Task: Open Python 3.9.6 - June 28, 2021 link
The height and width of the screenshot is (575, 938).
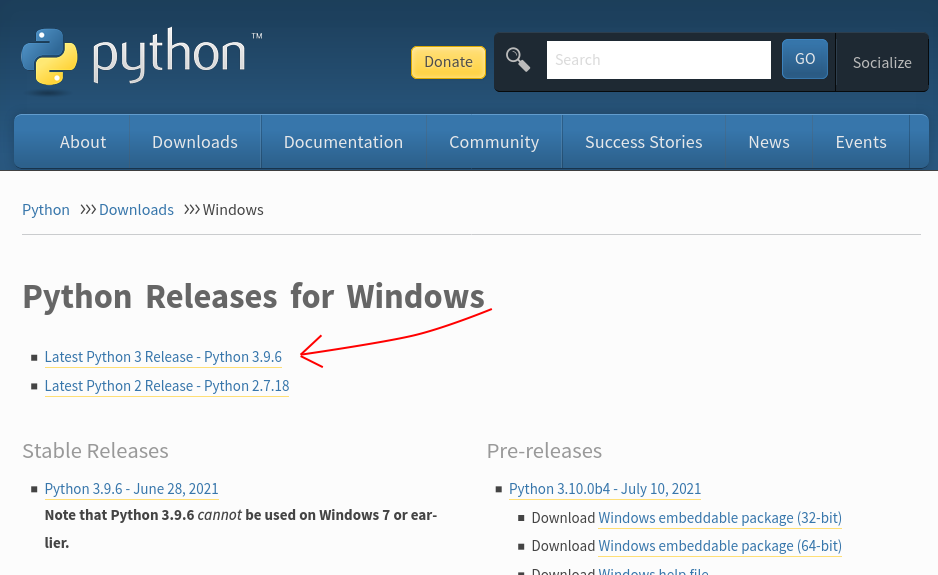Action: tap(132, 489)
